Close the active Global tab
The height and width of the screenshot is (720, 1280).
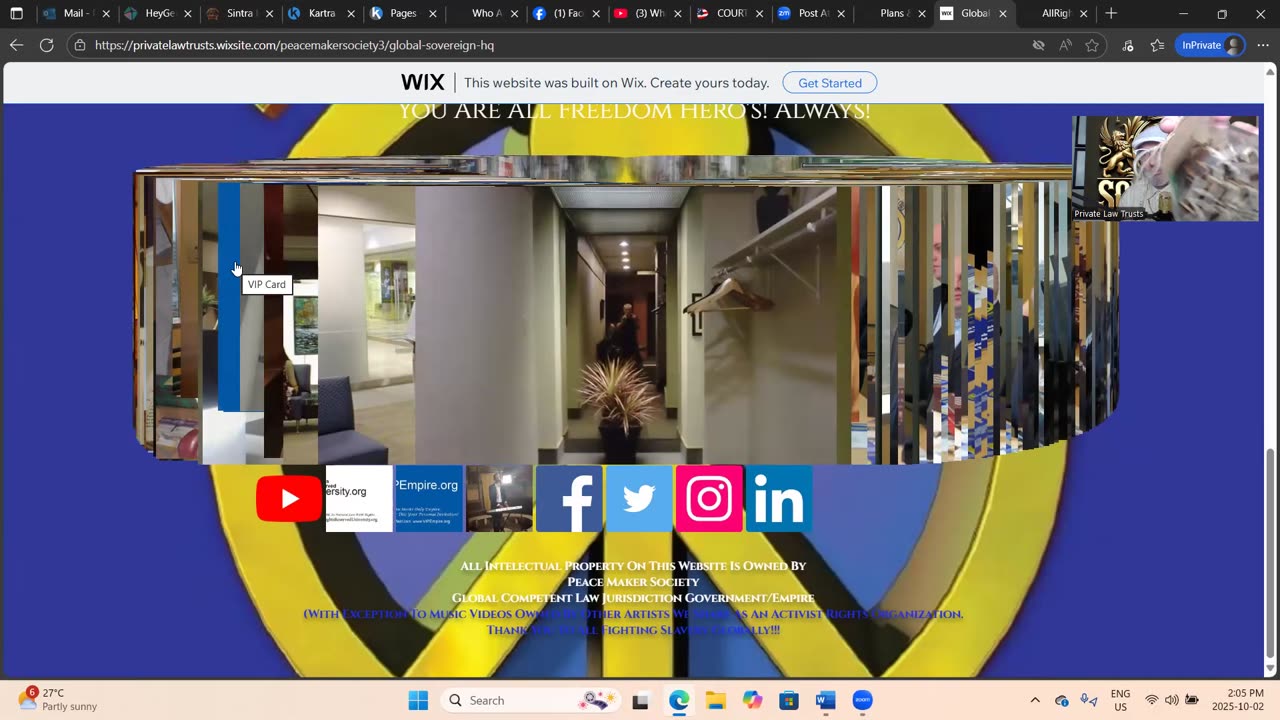pyautogui.click(x=1003, y=14)
